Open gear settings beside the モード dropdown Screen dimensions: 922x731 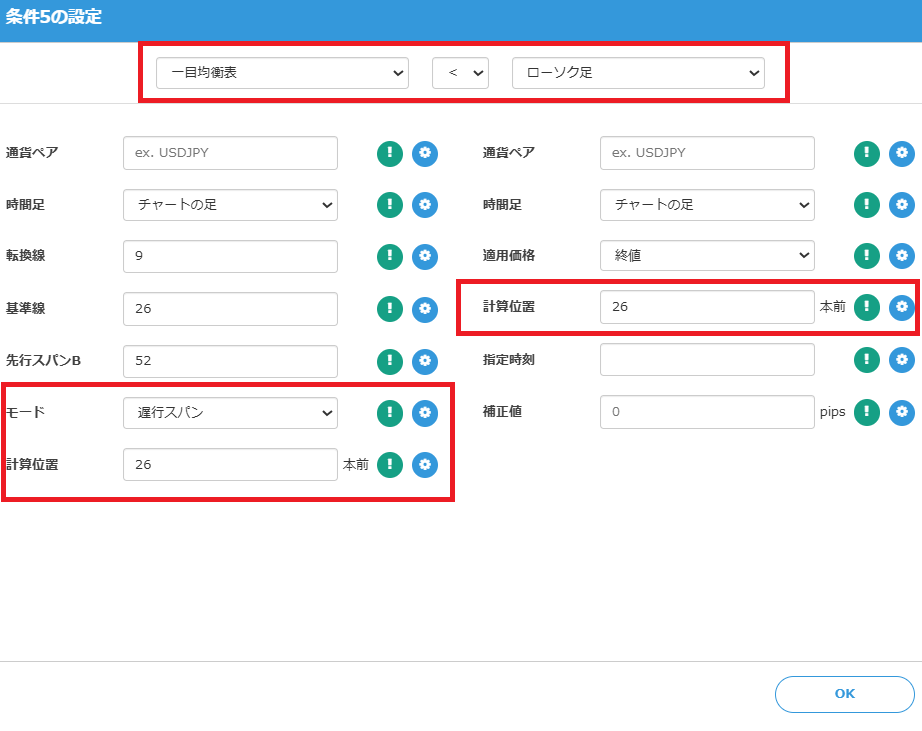[425, 412]
